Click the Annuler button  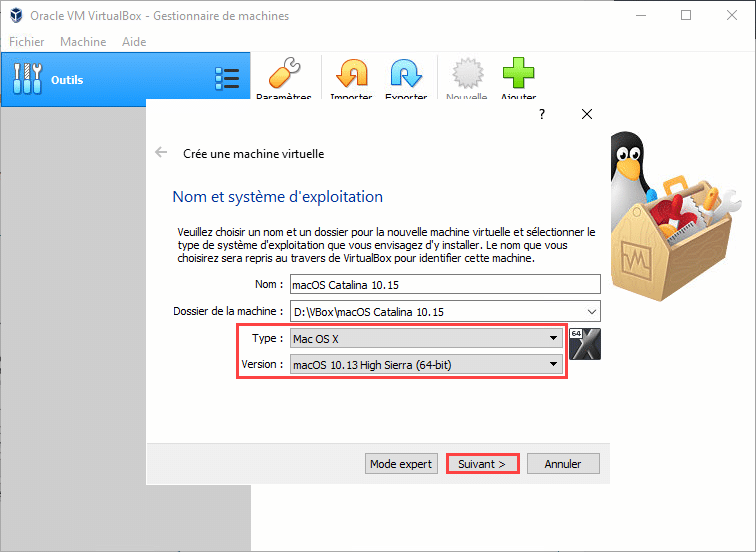point(563,464)
